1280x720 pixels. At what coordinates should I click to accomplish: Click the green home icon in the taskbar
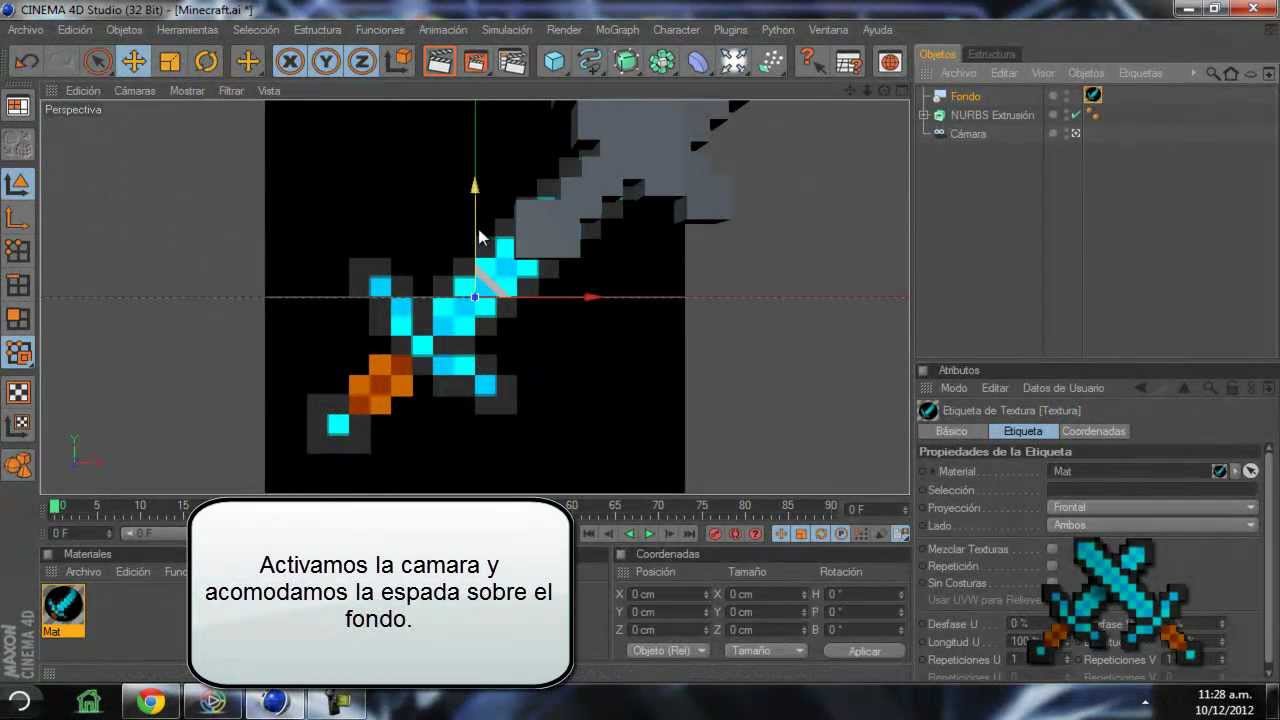(90, 702)
